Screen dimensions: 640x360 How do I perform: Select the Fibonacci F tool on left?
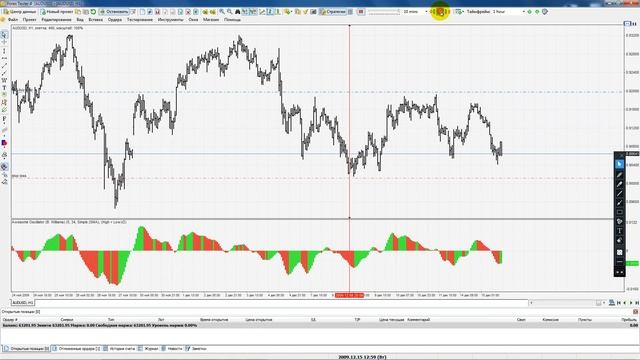click(x=4, y=119)
